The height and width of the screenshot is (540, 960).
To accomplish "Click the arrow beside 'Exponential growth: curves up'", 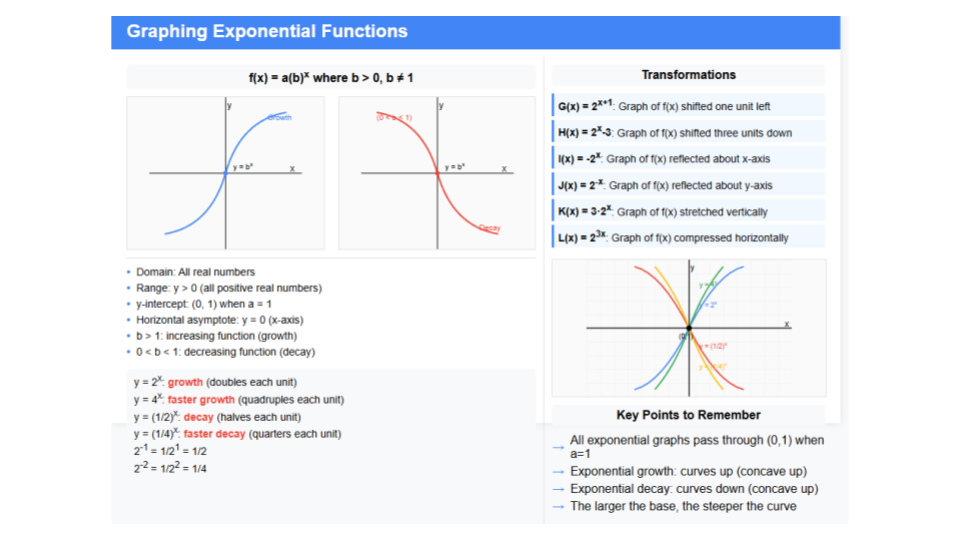I will (558, 472).
